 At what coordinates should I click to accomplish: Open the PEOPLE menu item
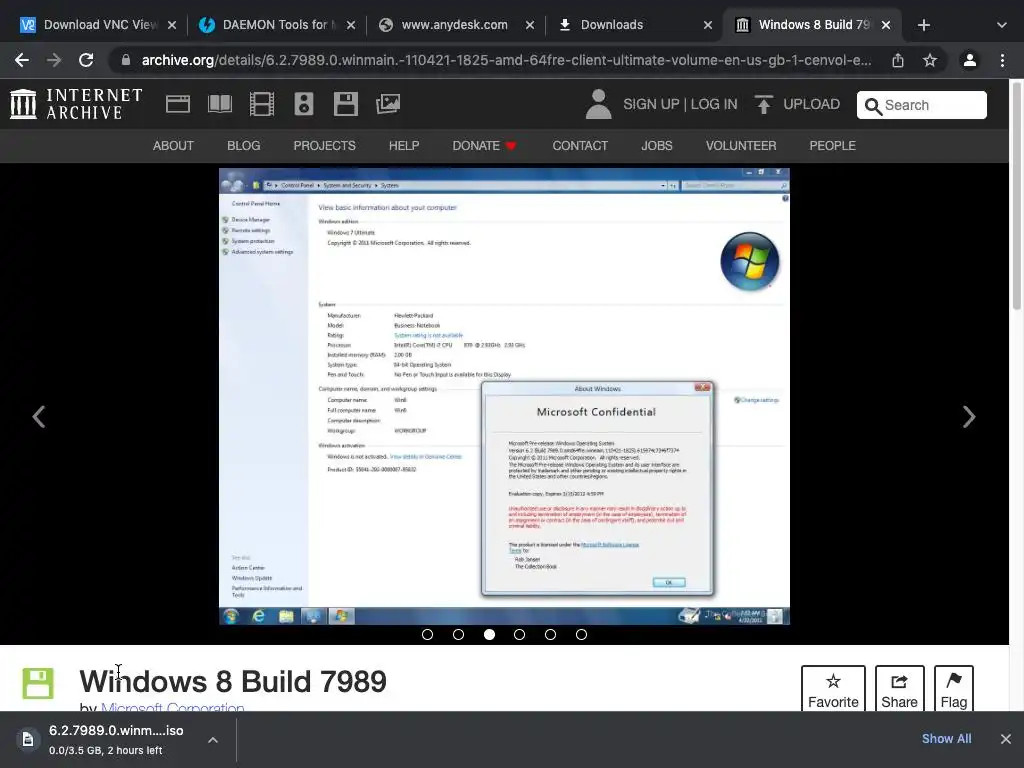[x=832, y=146]
